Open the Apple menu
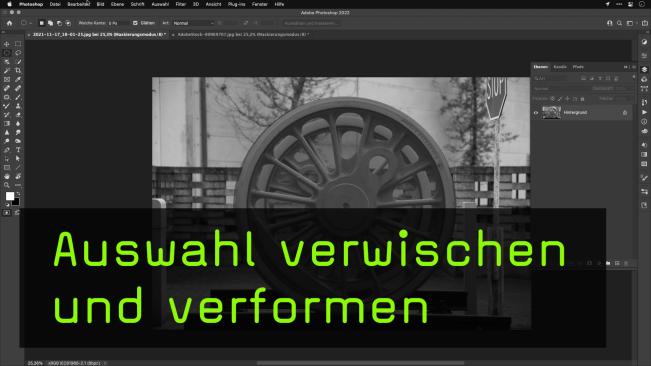Viewport: 651px width, 366px height. [x=9, y=4]
